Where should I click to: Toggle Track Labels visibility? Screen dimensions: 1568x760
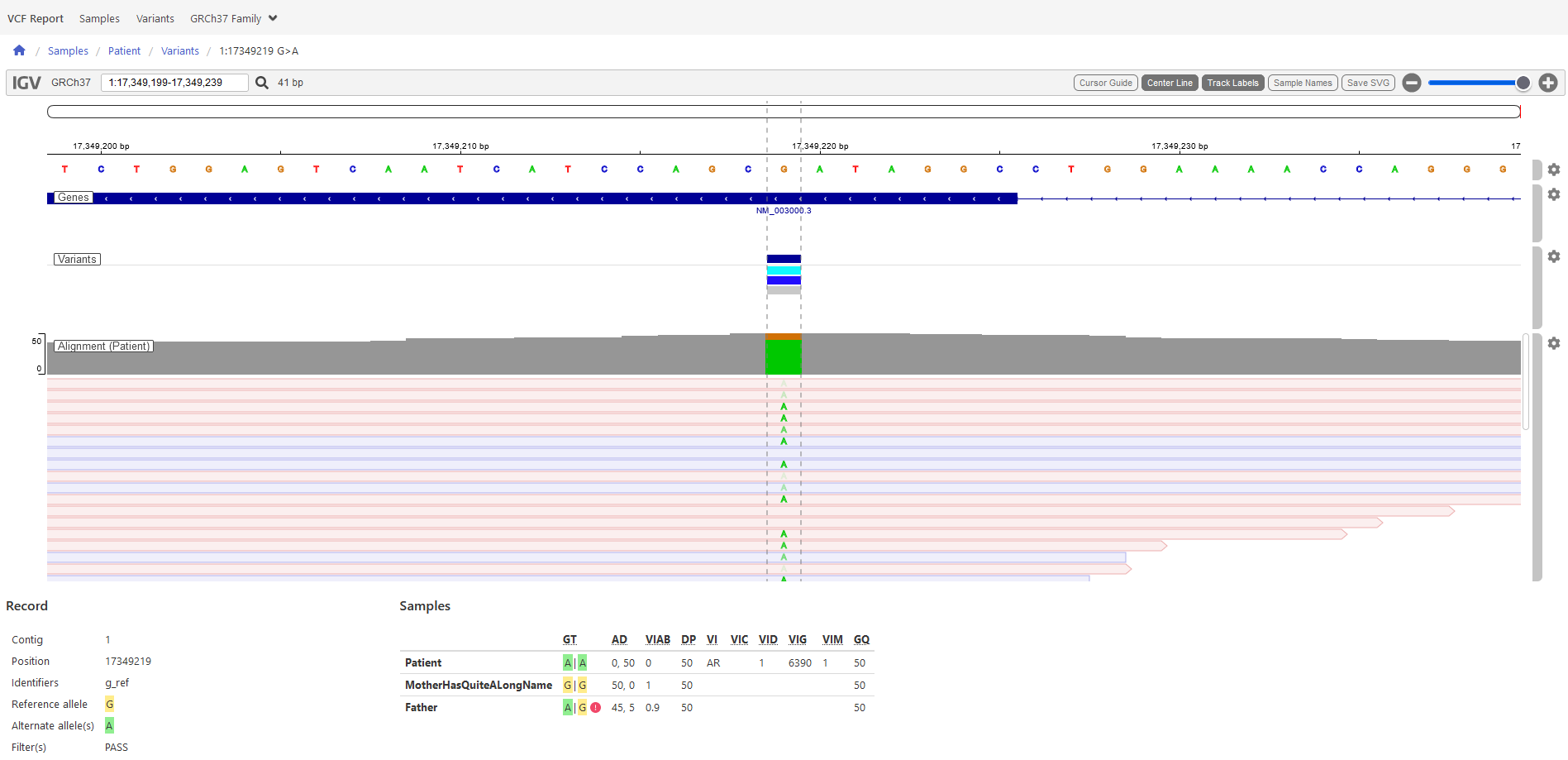(1232, 83)
